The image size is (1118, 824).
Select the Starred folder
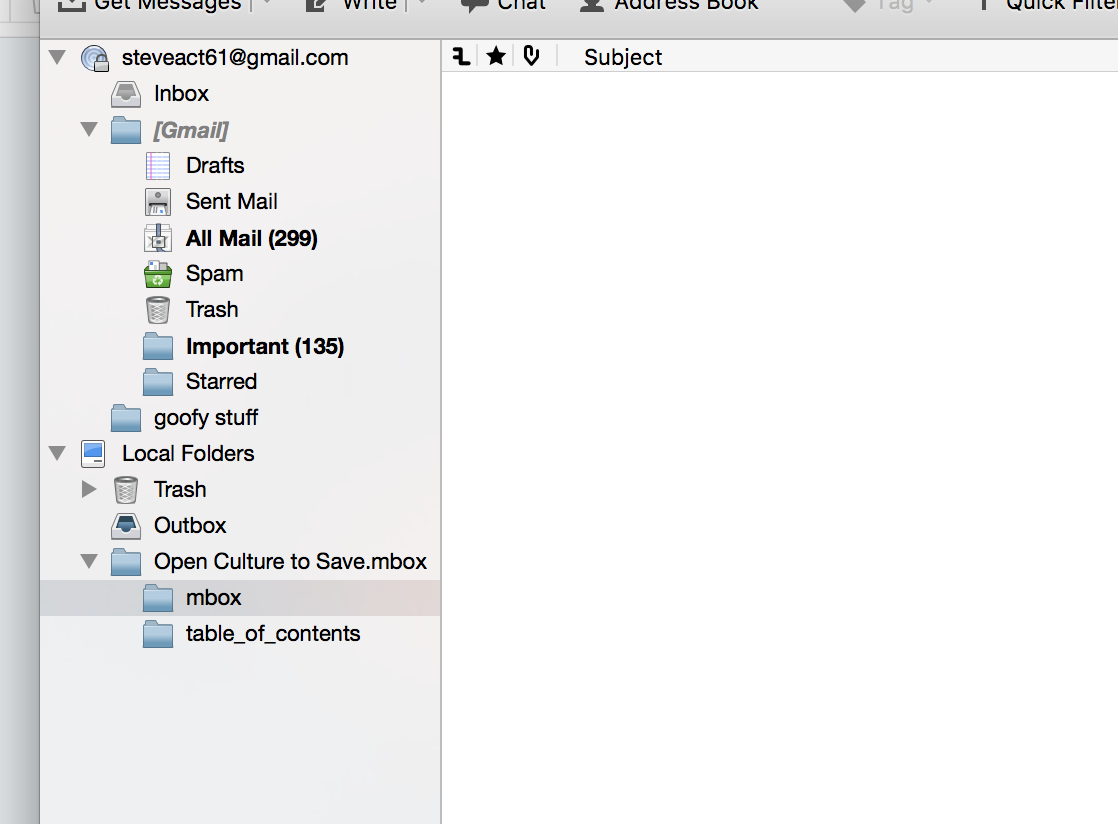tap(221, 382)
